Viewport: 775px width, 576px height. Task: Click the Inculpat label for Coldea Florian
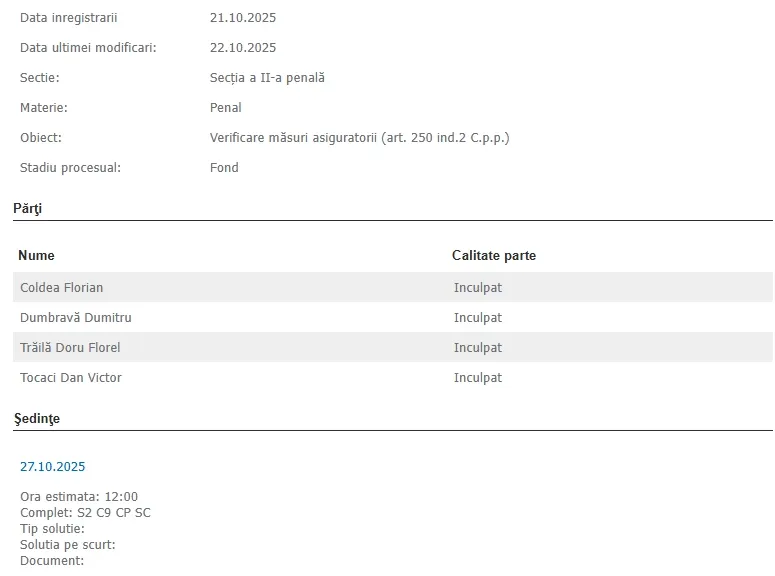[478, 288]
